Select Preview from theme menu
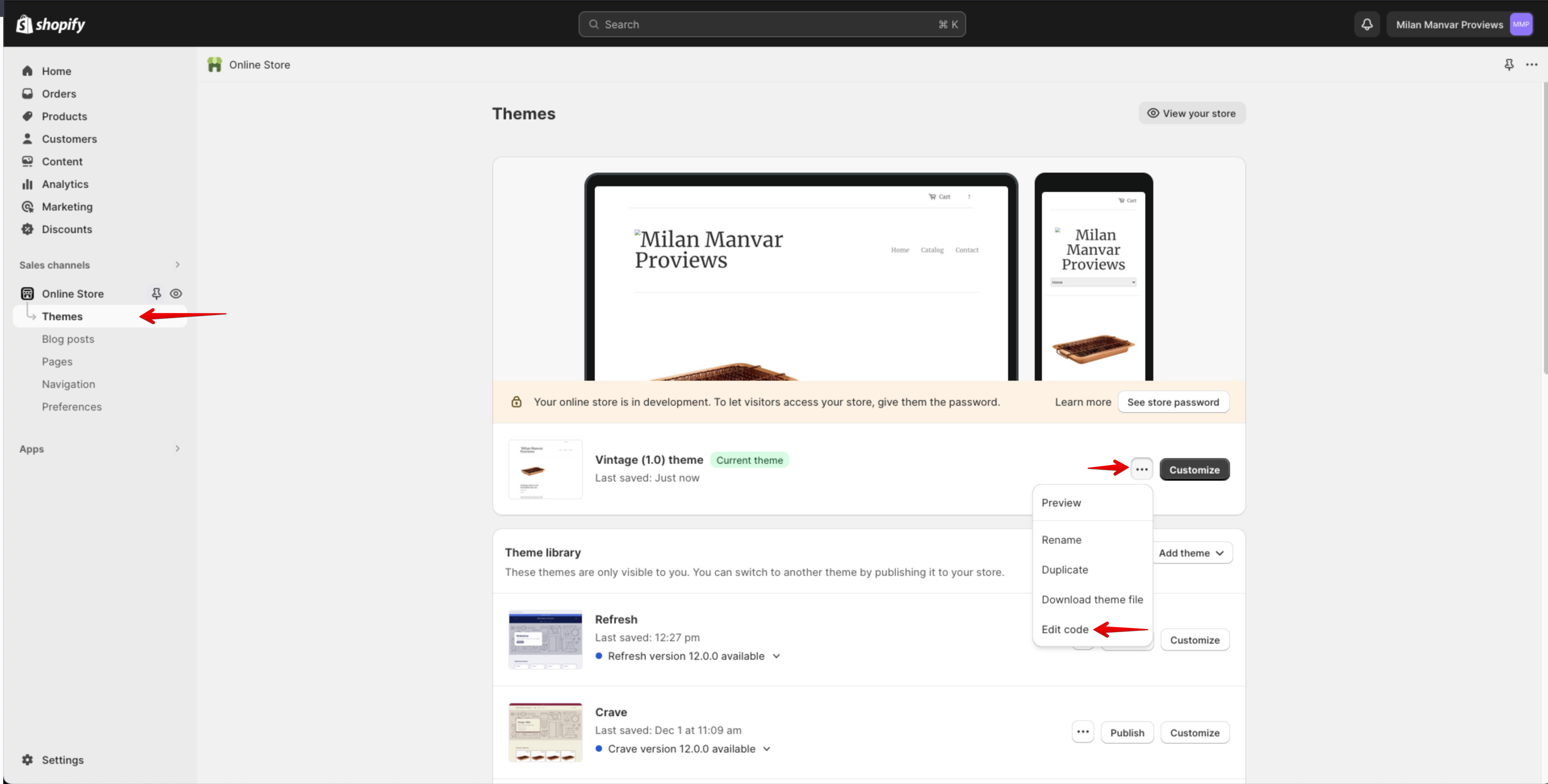 click(1092, 503)
